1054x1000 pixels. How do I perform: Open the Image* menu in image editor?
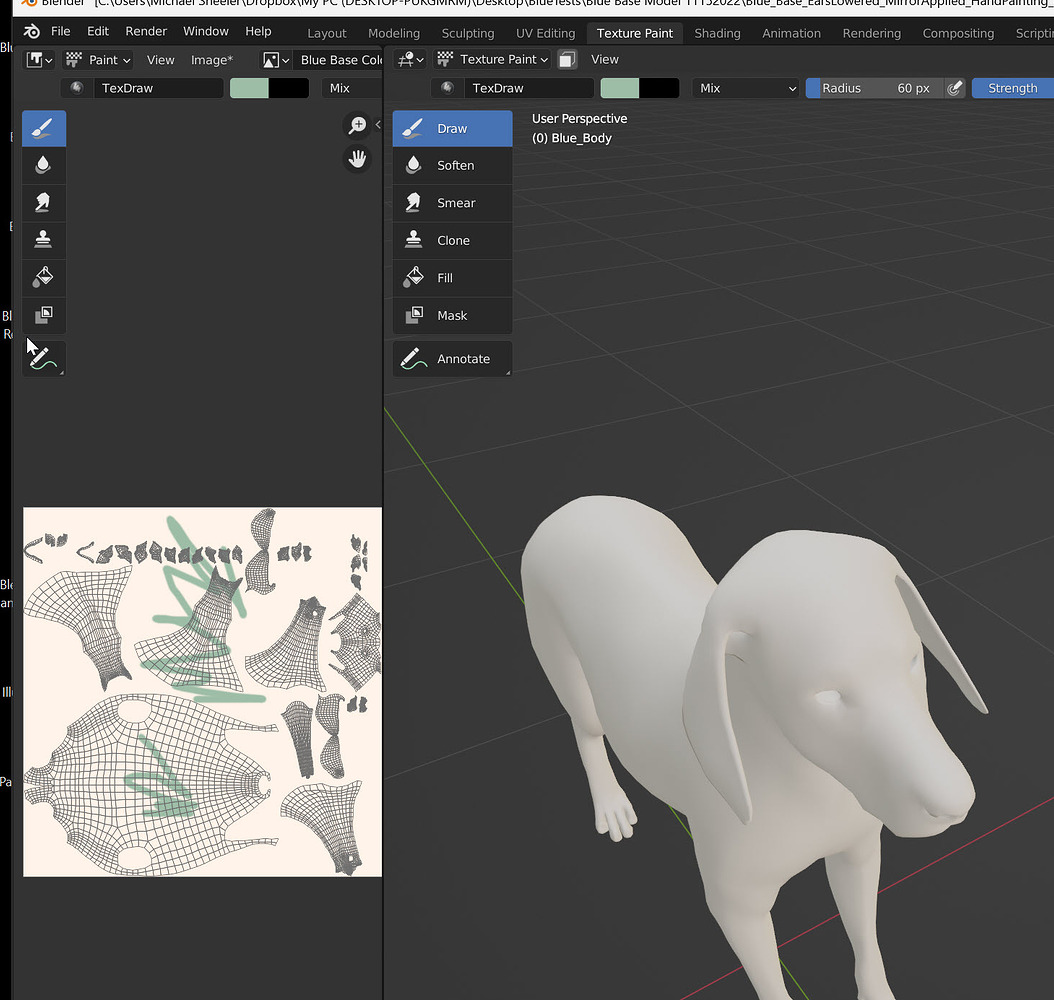coord(212,60)
